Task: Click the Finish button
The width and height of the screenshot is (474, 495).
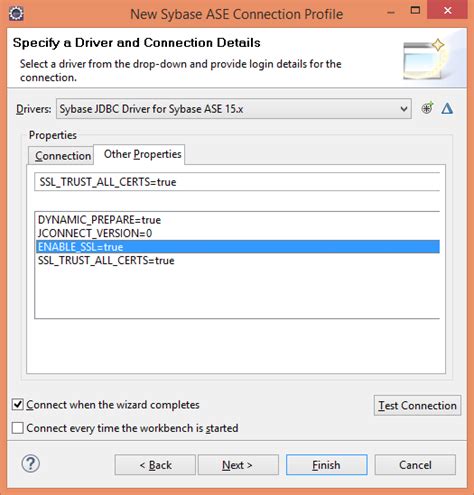Action: (x=327, y=465)
